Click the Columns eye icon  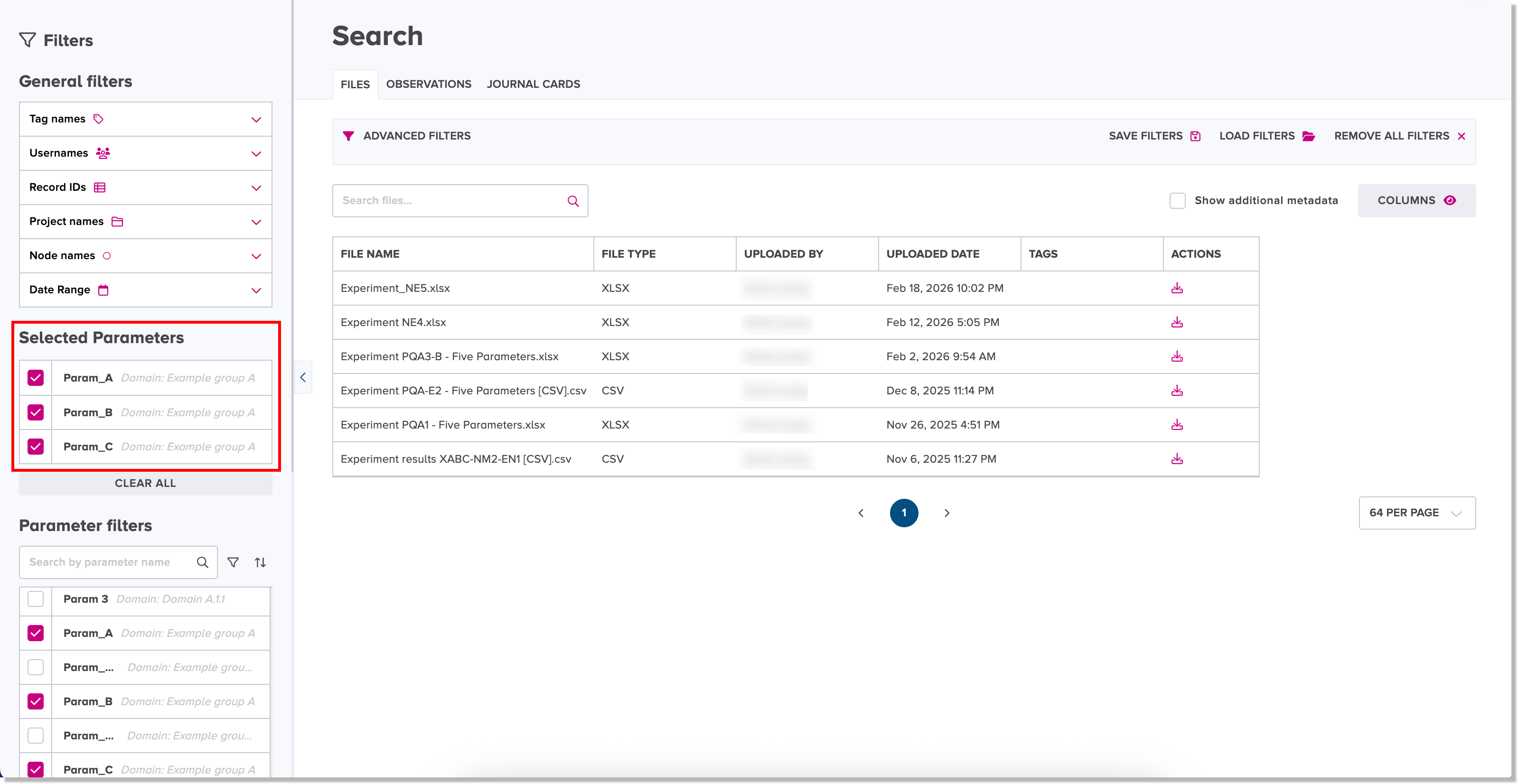point(1450,200)
